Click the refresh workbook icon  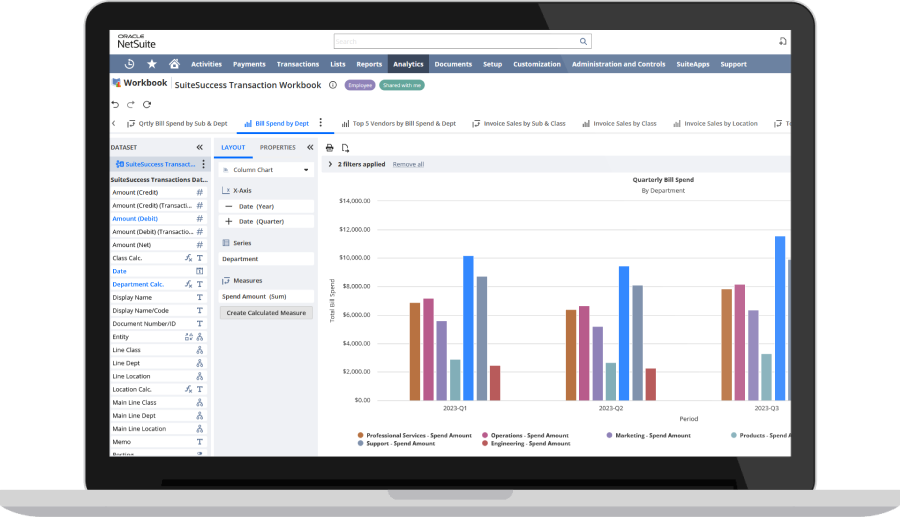(147, 104)
